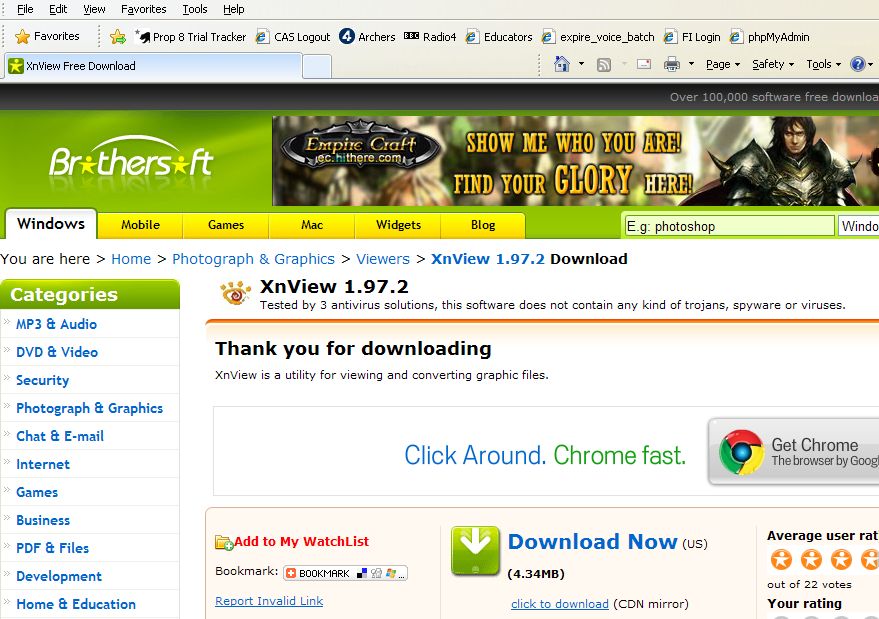Open the Edit menu

click(x=58, y=10)
